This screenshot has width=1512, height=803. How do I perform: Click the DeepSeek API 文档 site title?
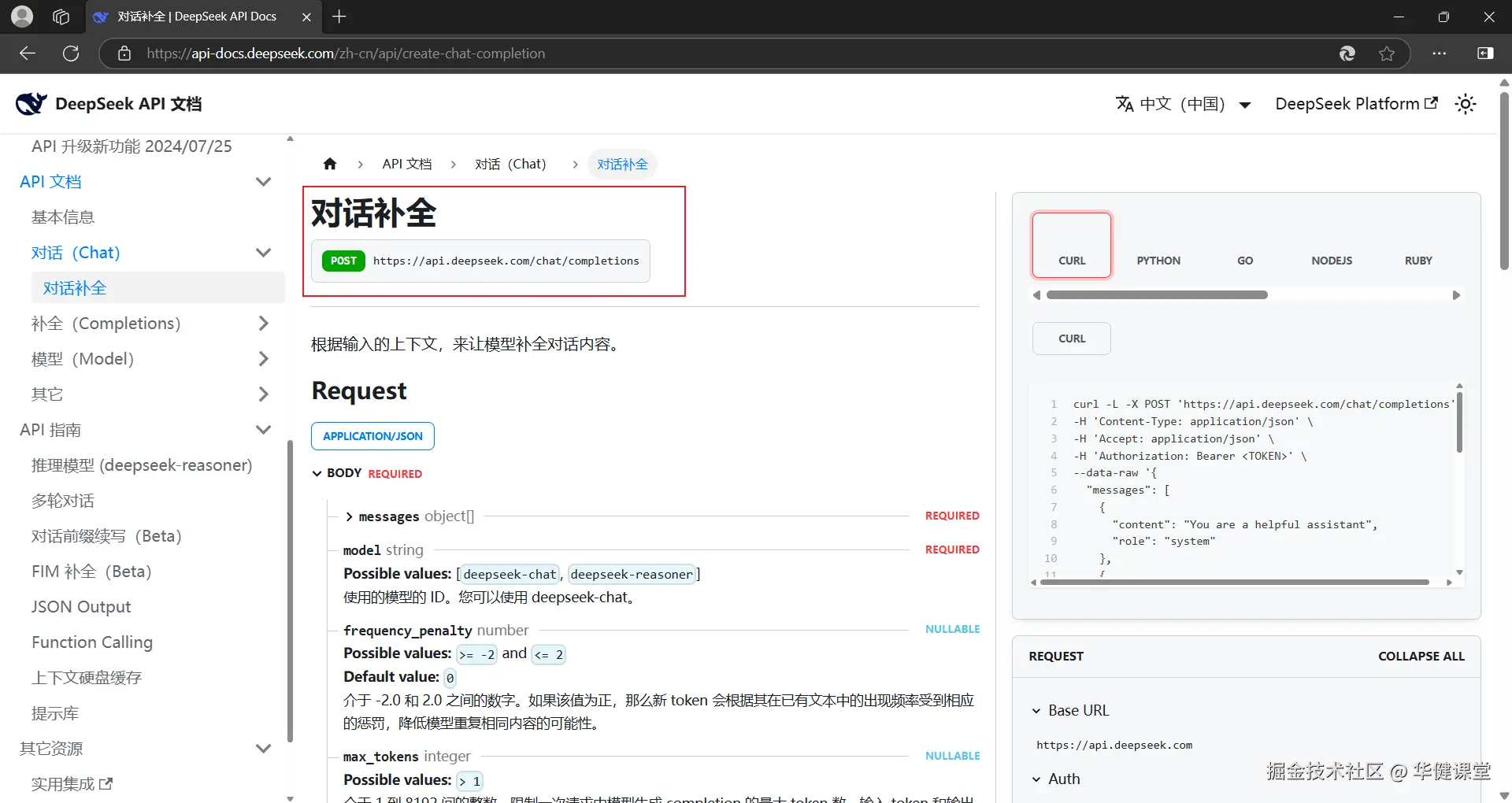pyautogui.click(x=128, y=104)
